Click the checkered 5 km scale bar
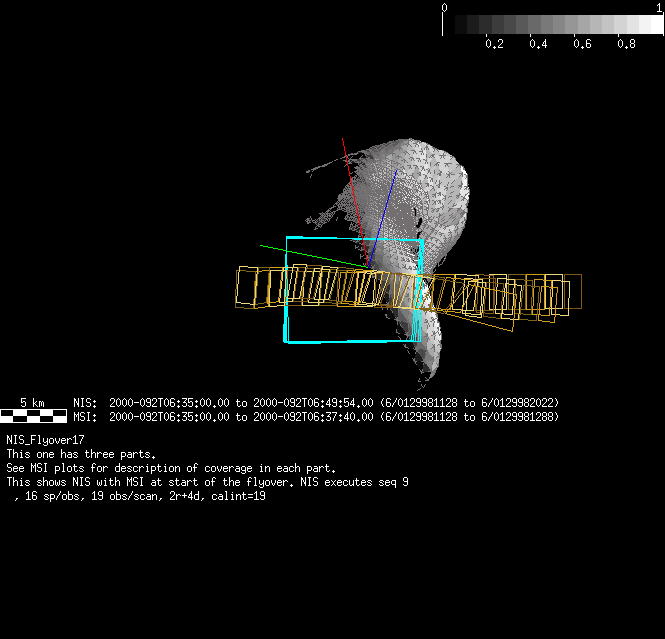 pyautogui.click(x=33, y=416)
